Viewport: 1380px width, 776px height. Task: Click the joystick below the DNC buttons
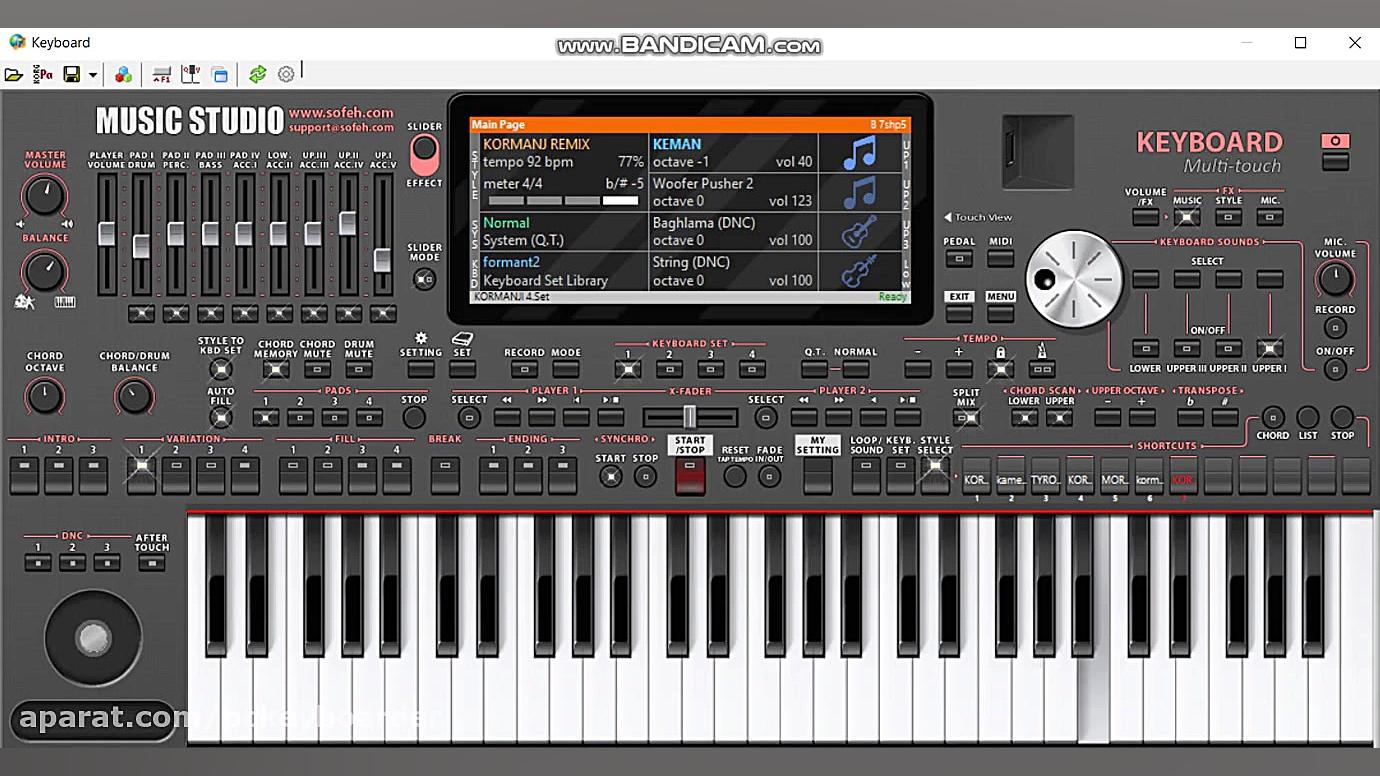coord(93,637)
